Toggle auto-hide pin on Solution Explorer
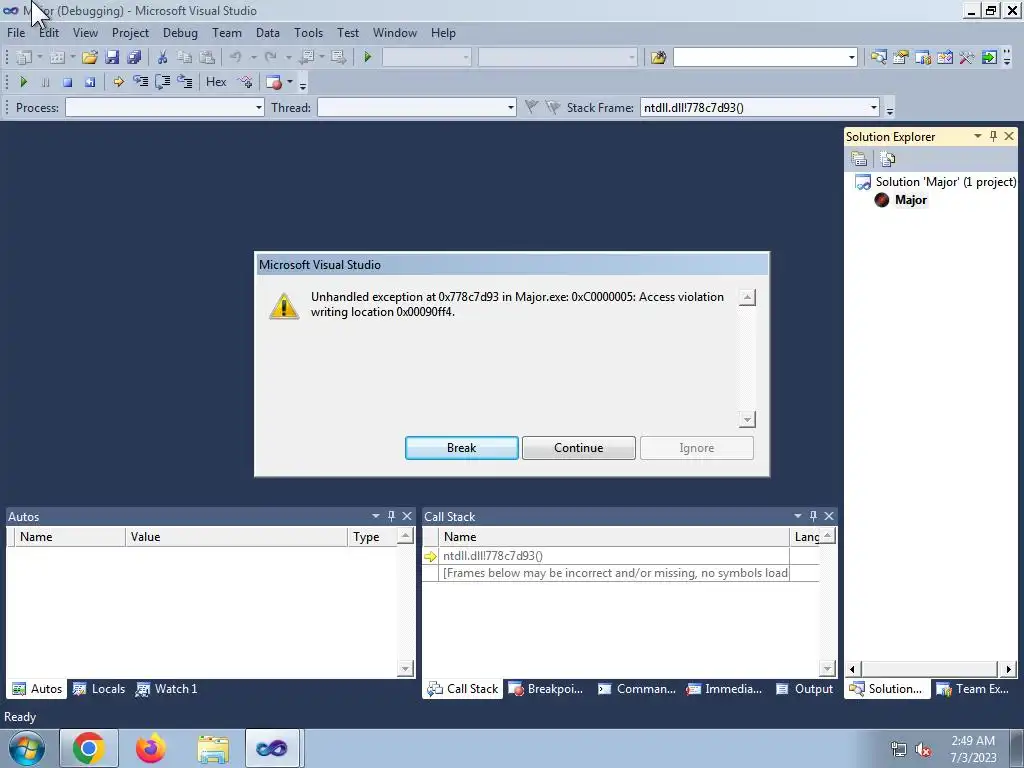Viewport: 1024px width, 768px height. point(993,136)
